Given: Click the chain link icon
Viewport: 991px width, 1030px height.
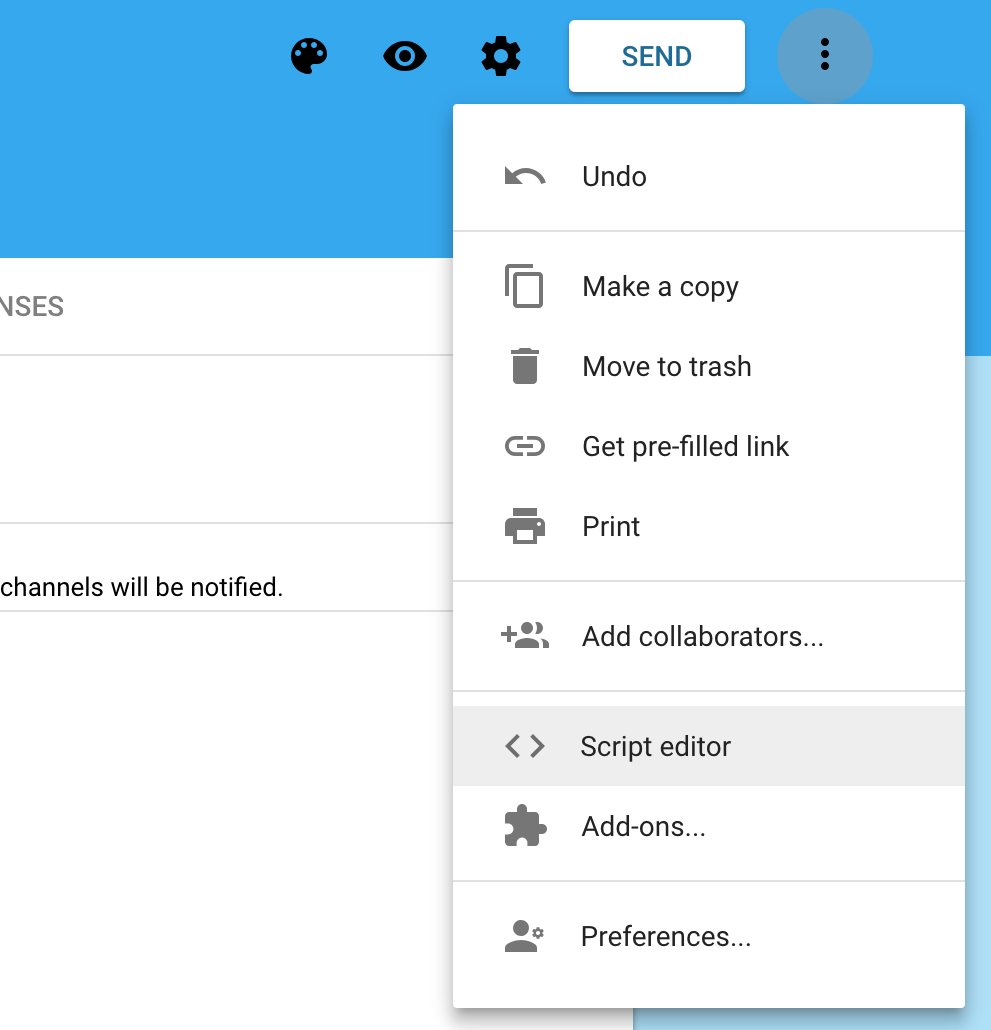Looking at the screenshot, I should [524, 447].
